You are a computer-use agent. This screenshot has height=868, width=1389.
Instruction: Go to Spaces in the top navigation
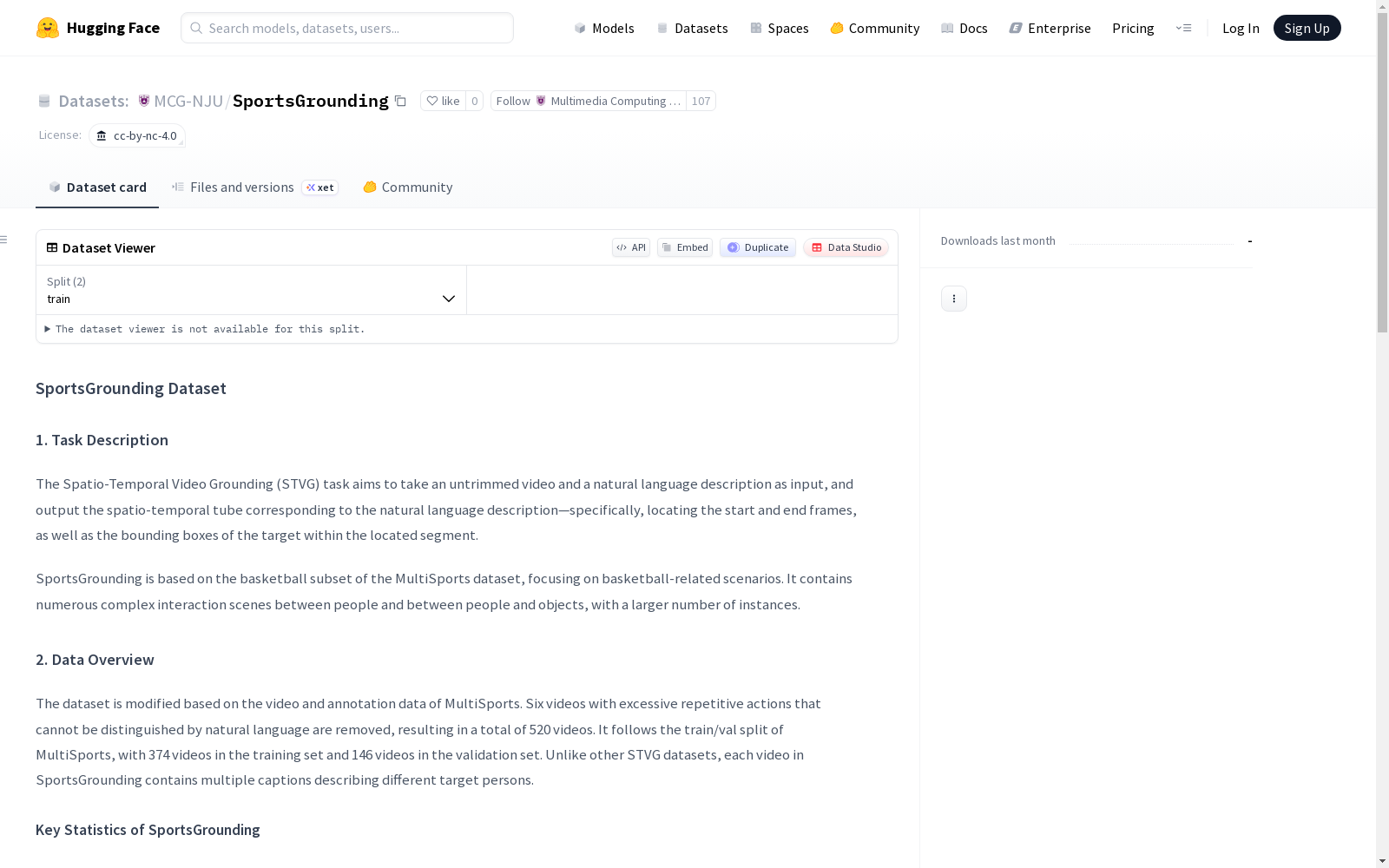780,28
